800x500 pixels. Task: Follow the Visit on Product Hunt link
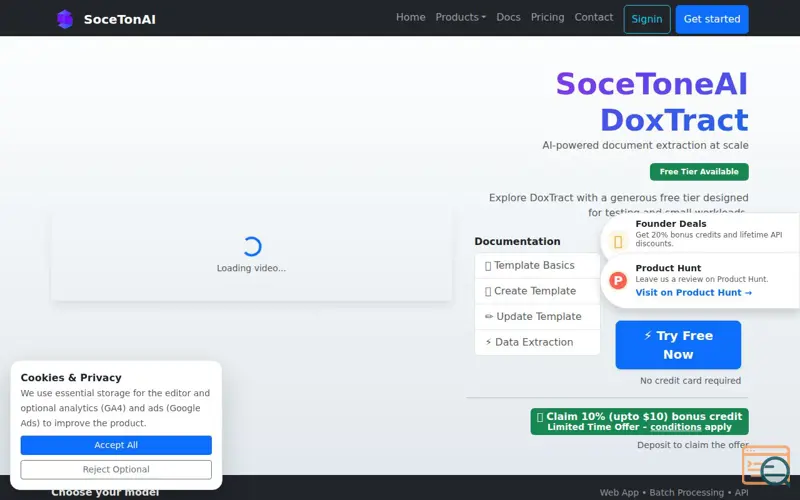click(693, 293)
